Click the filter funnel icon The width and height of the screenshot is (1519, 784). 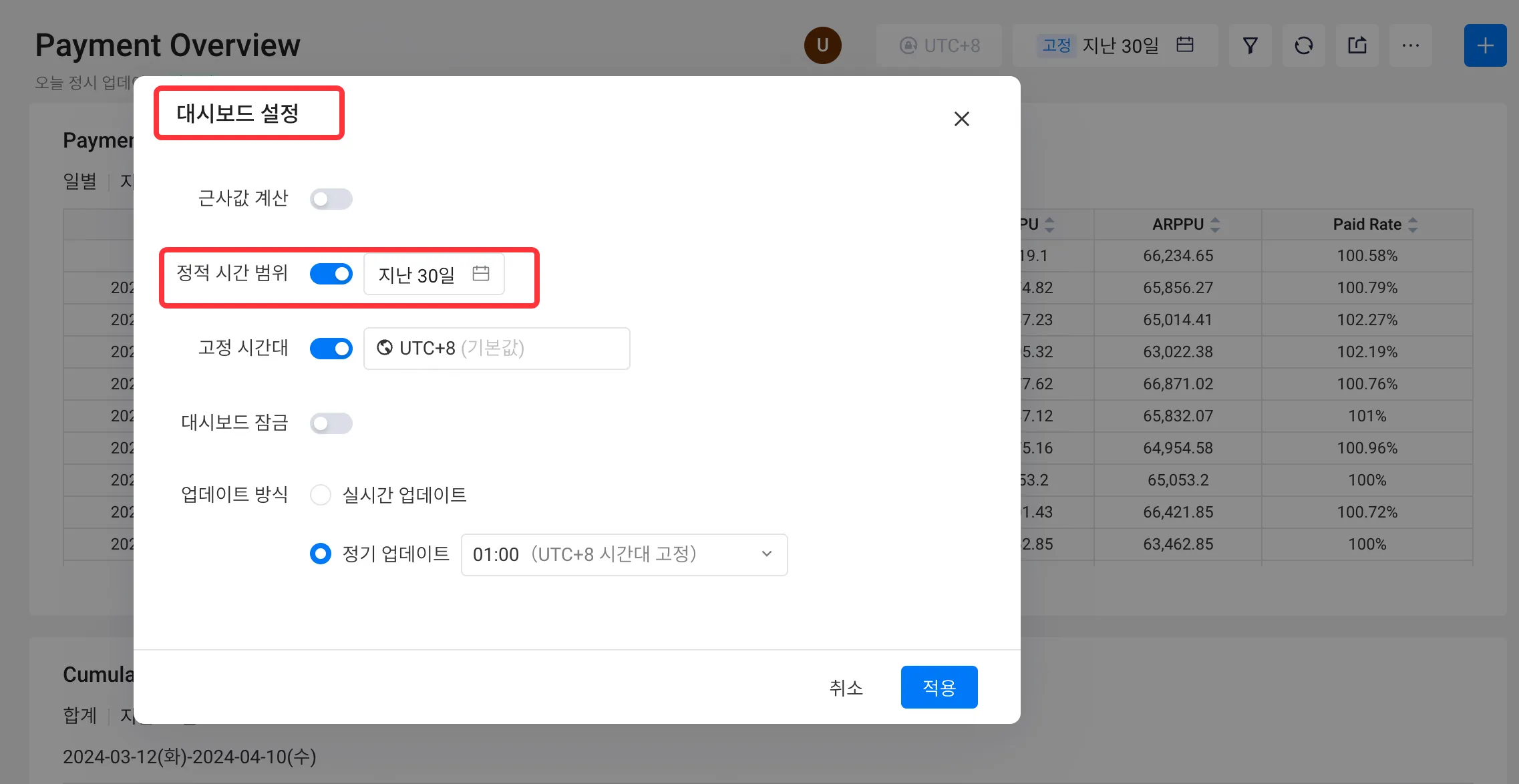tap(1250, 45)
